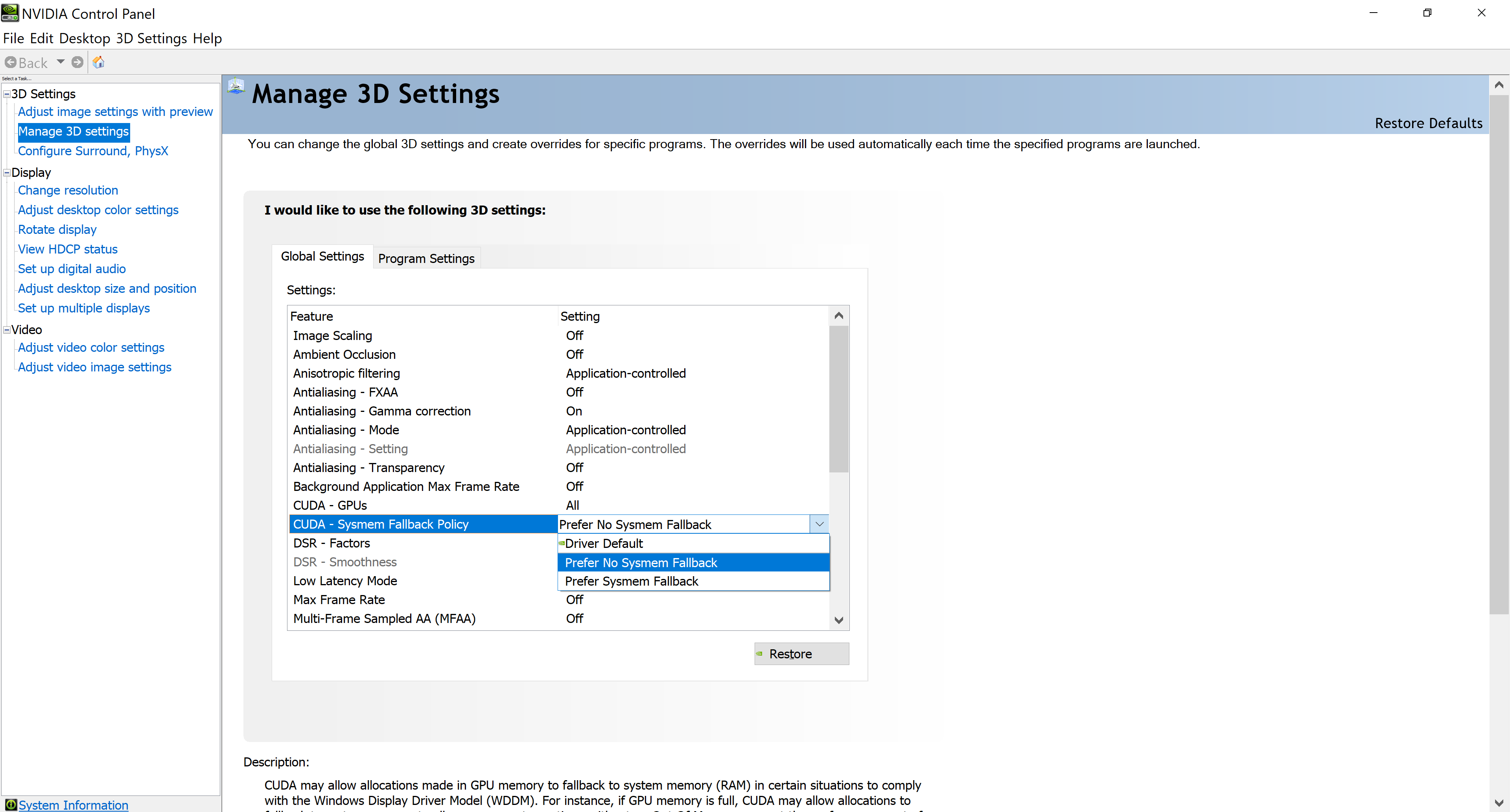Open the 3D Settings menu
Viewport: 1510px width, 812px height.
(151, 39)
